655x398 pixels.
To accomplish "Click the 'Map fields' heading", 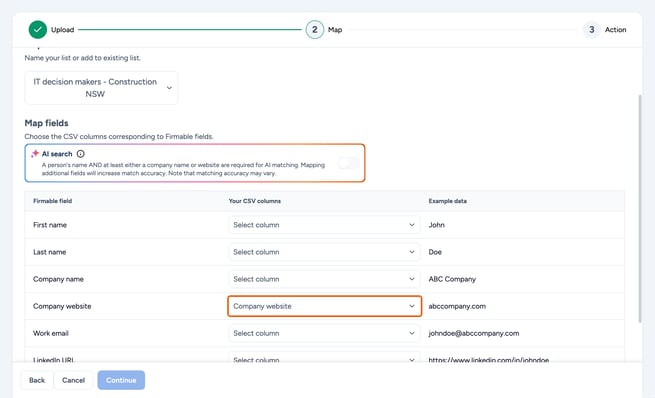I will (x=46, y=123).
